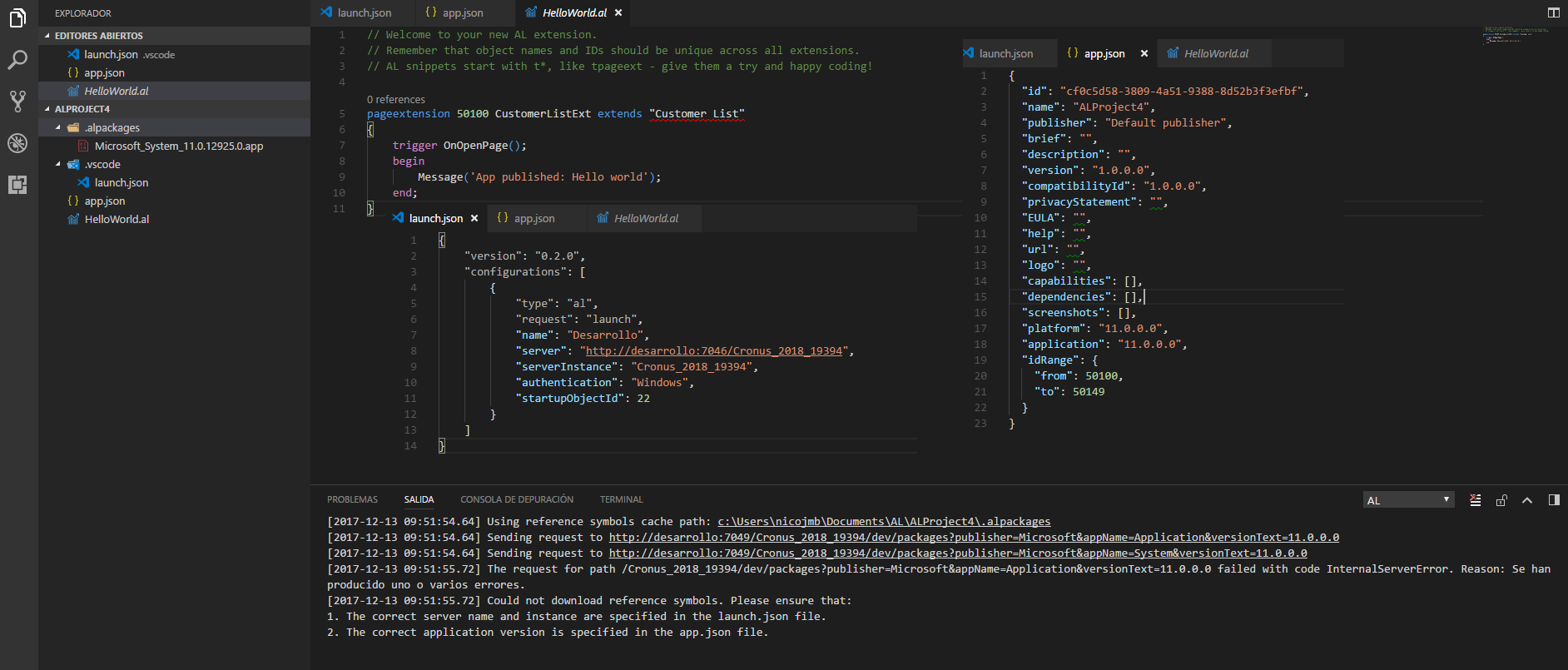Switch to CONSOLA DE DEPURACIÓN tab
The image size is (1568, 670).
click(x=517, y=499)
